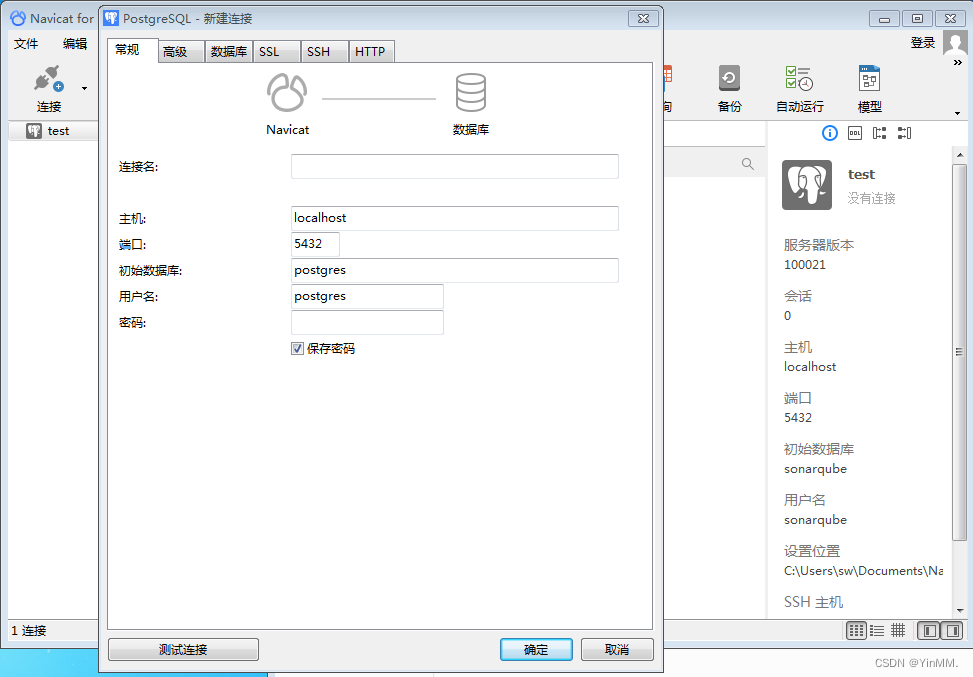Switch to list view in status bar
The width and height of the screenshot is (973, 677).
(877, 631)
